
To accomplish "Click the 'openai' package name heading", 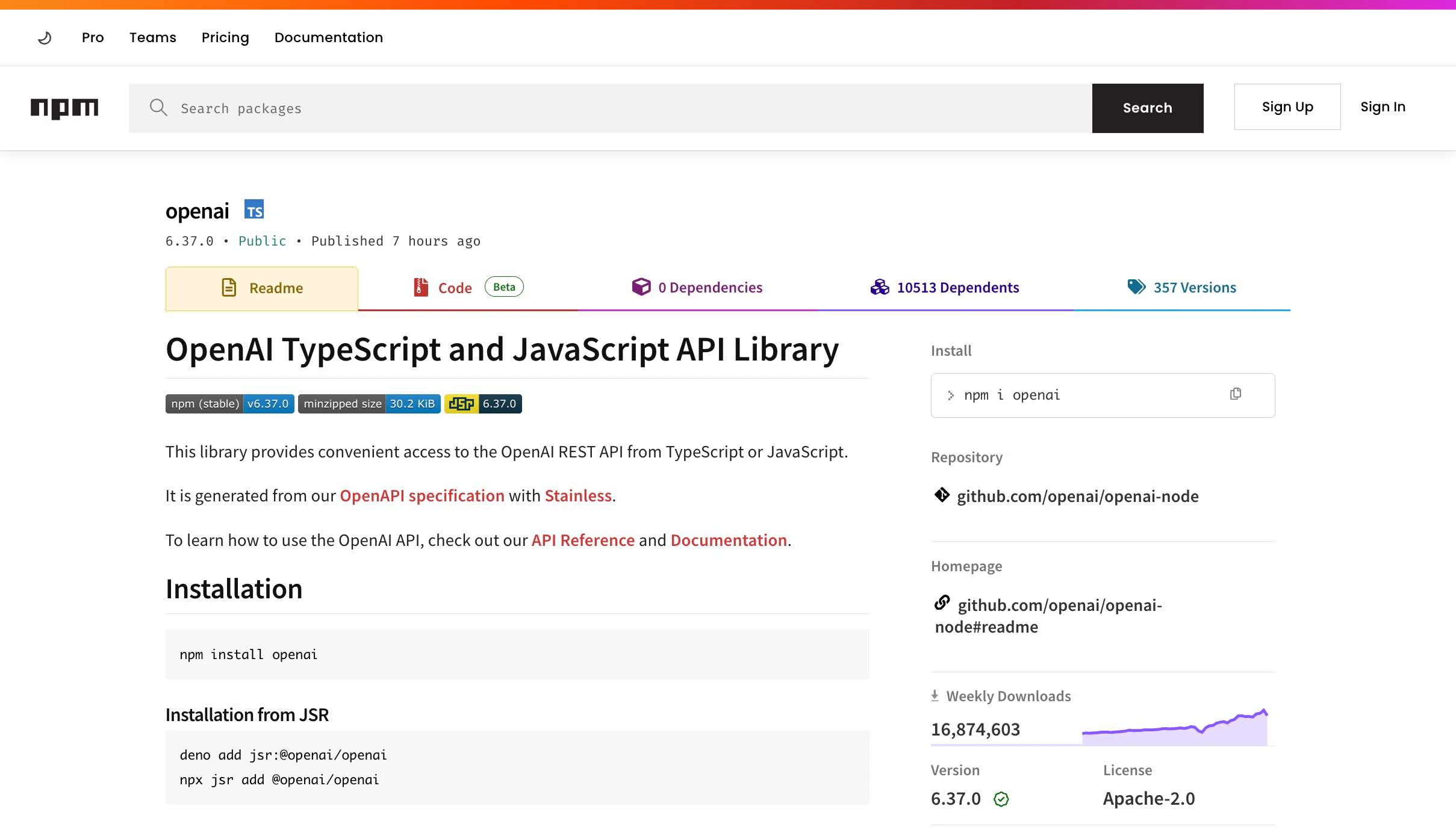I will tap(198, 211).
